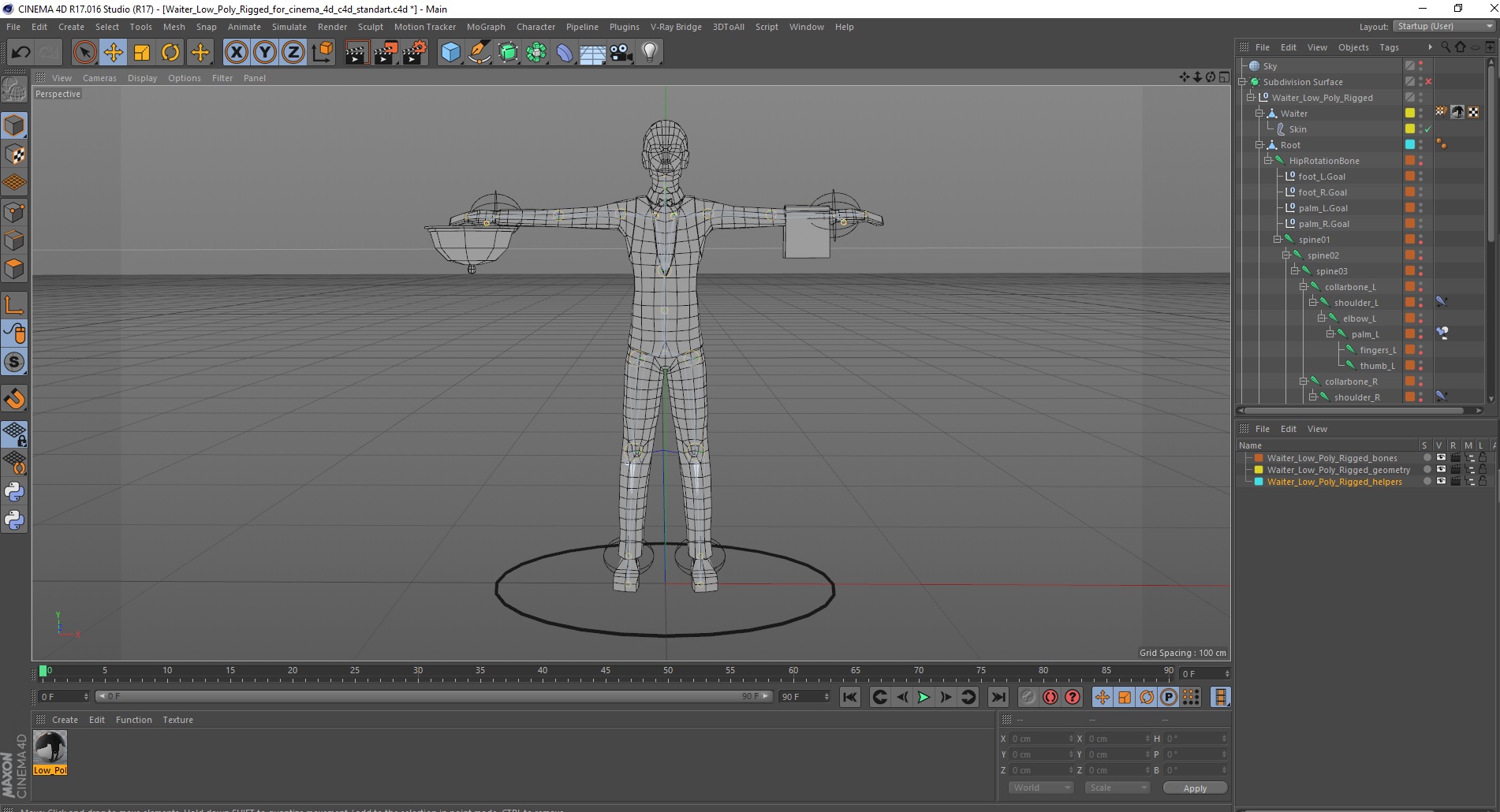Play the animation forward
Viewport: 1500px width, 812px height.
pos(924,697)
